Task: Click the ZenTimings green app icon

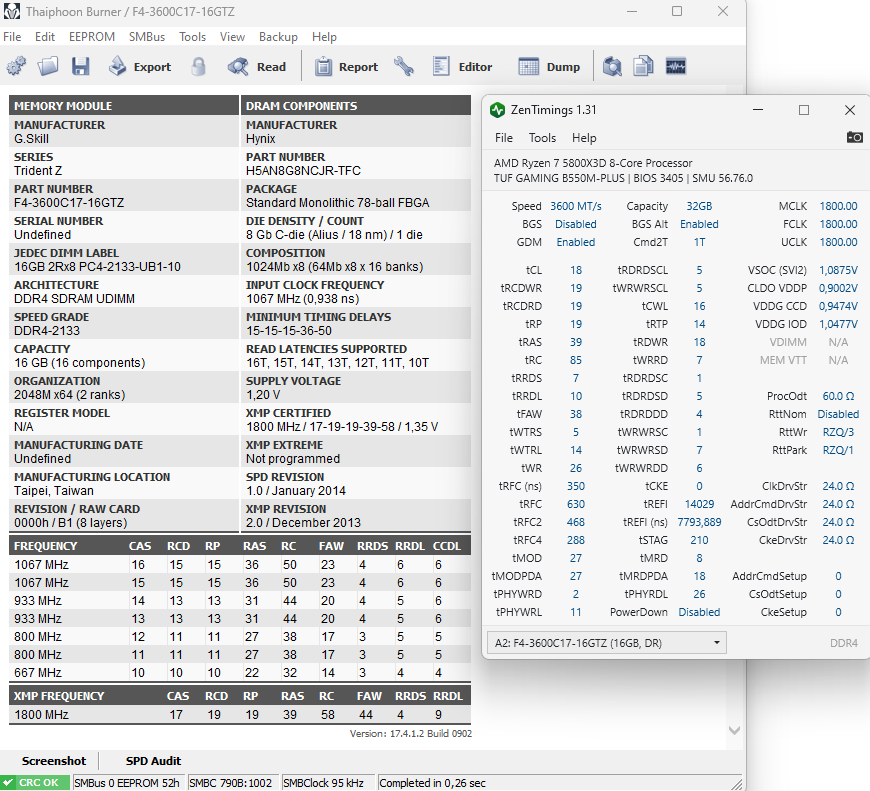Action: 497,110
